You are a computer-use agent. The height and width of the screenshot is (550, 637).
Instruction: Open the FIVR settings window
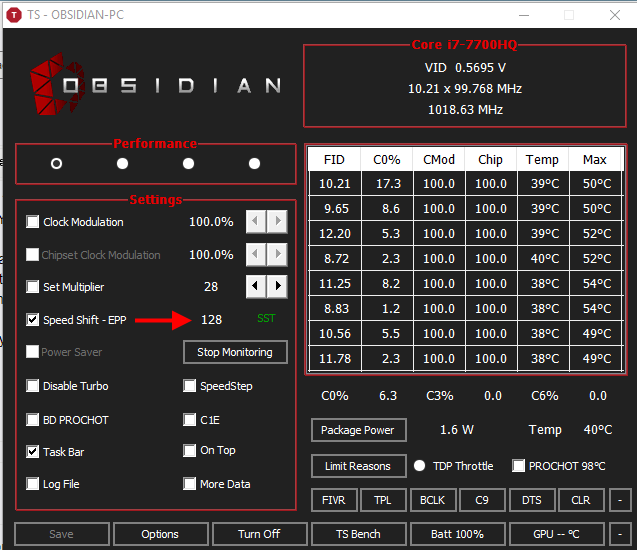click(333, 499)
